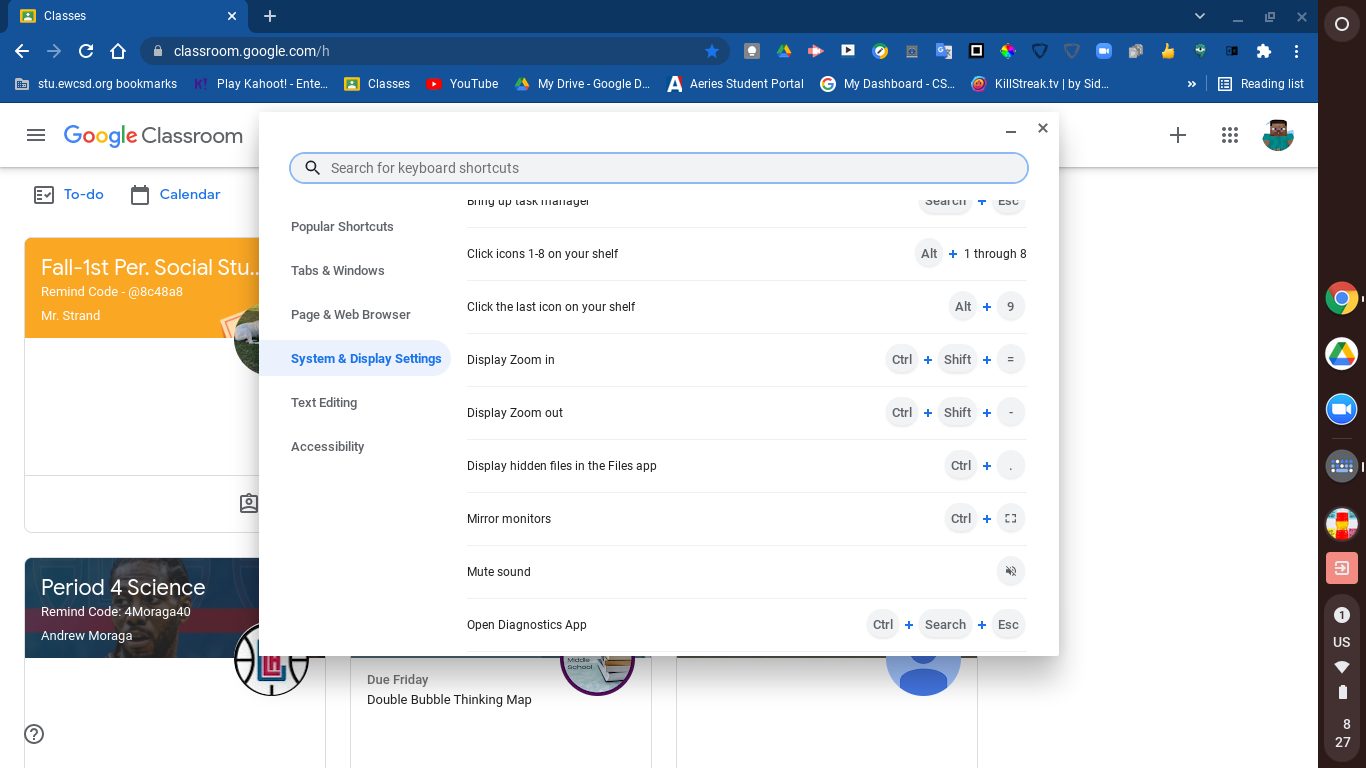Reload the page using the refresh icon
This screenshot has height=768, width=1366.
pyautogui.click(x=86, y=51)
